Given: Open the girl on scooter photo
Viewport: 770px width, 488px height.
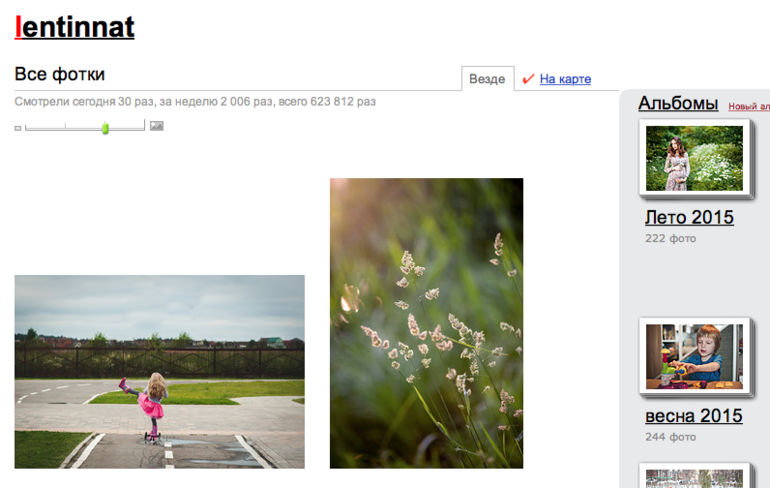Looking at the screenshot, I should point(160,372).
